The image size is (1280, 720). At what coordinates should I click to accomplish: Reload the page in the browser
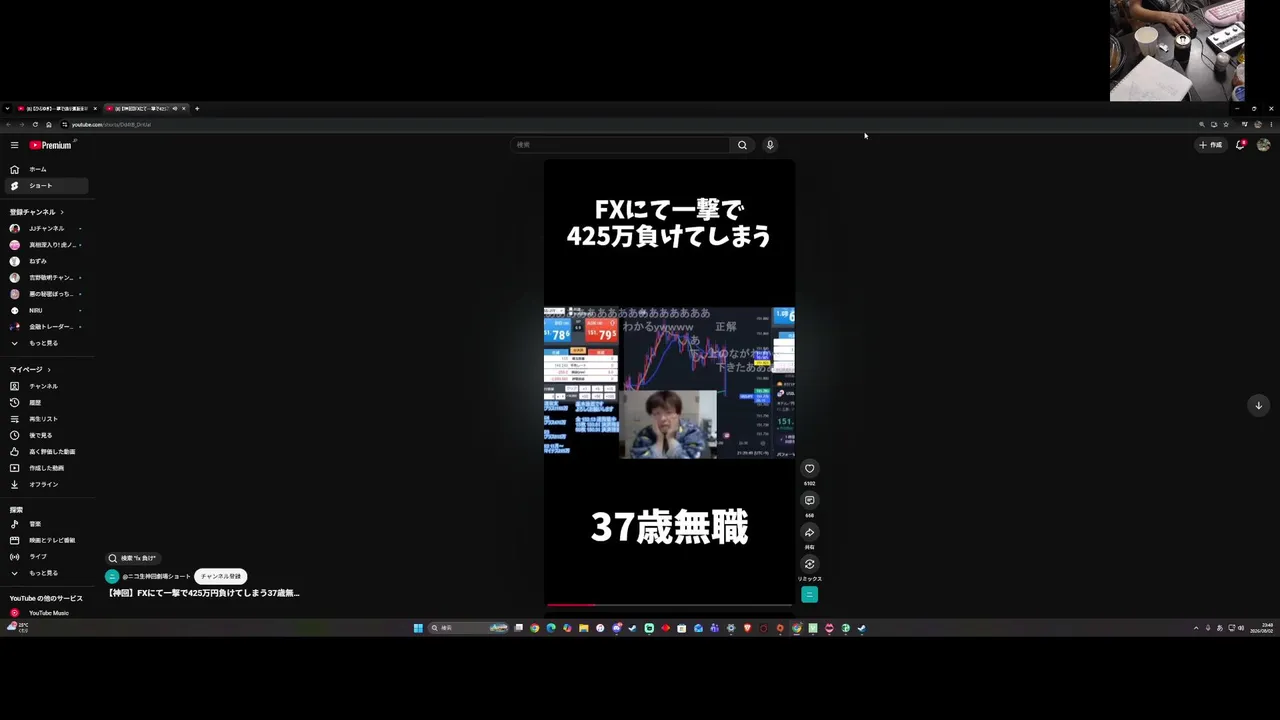pyautogui.click(x=35, y=125)
